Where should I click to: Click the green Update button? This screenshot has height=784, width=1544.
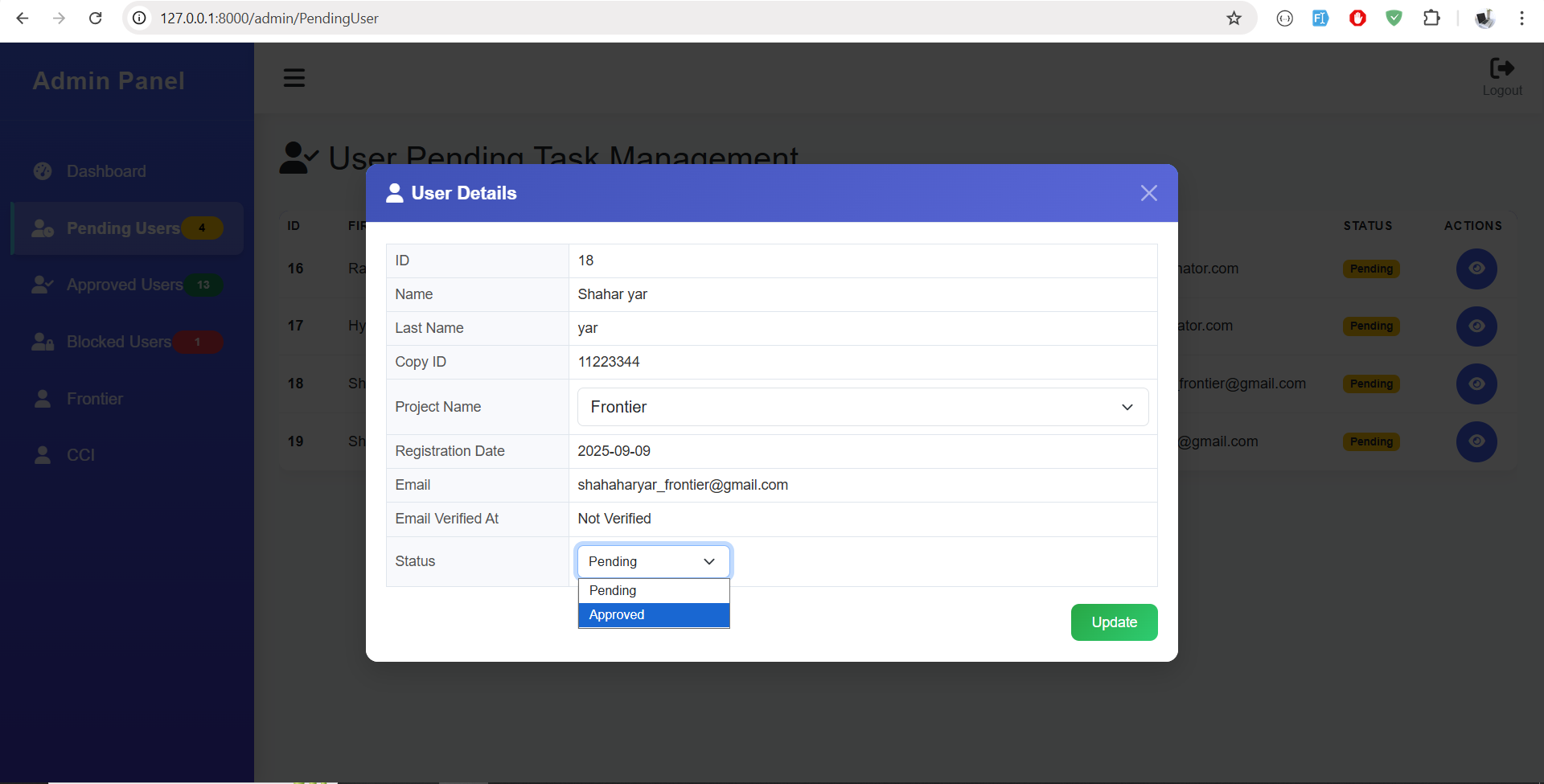coord(1114,622)
